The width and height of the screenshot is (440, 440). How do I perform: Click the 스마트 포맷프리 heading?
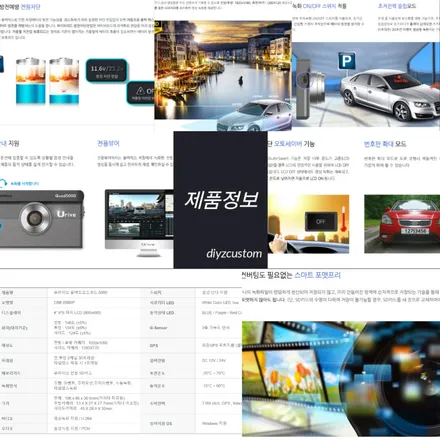[317, 275]
